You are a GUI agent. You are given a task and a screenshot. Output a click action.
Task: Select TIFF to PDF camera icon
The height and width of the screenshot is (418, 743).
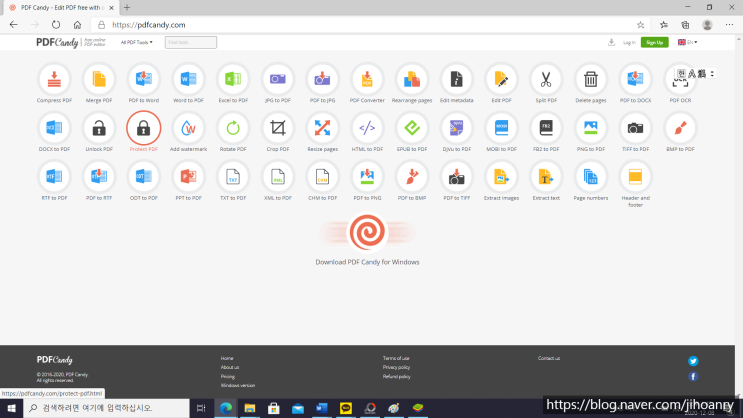point(635,128)
